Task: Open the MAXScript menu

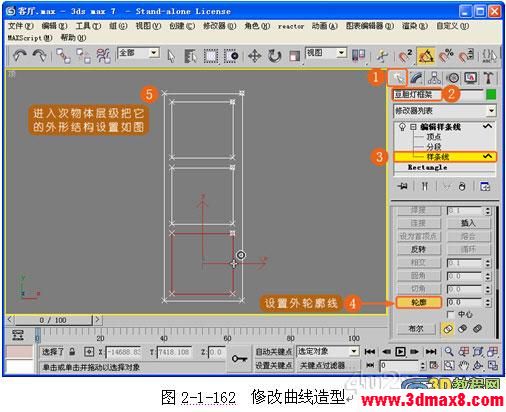Action: (30, 38)
